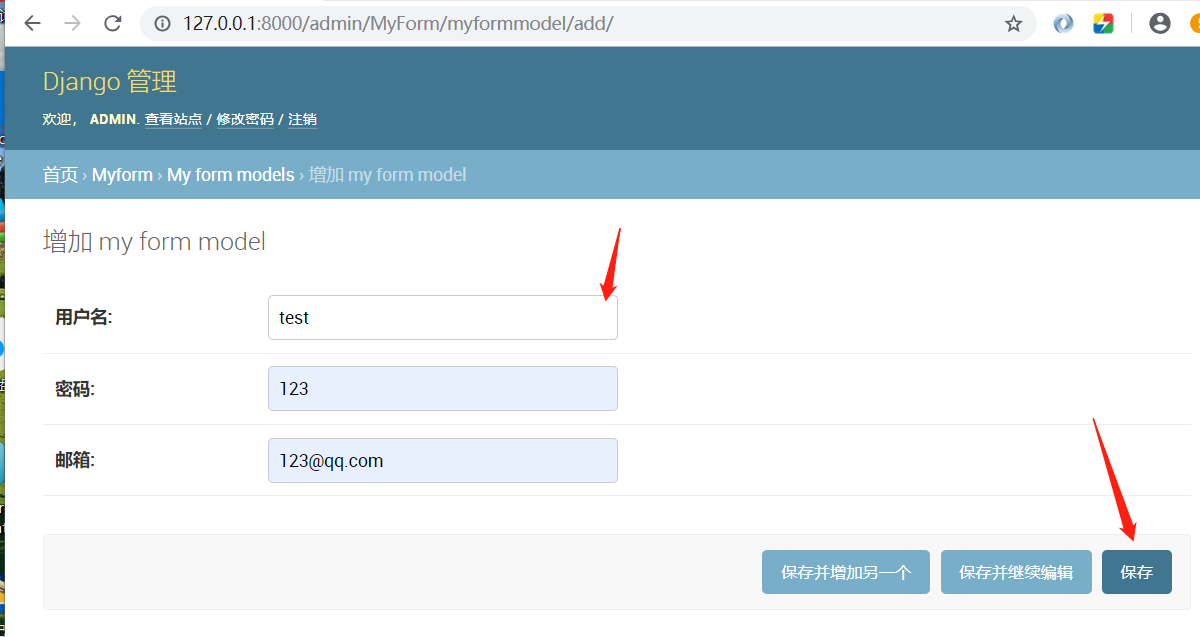This screenshot has width=1200, height=637.
Task: Click the 保存并继续编辑 button
Action: [1016, 571]
